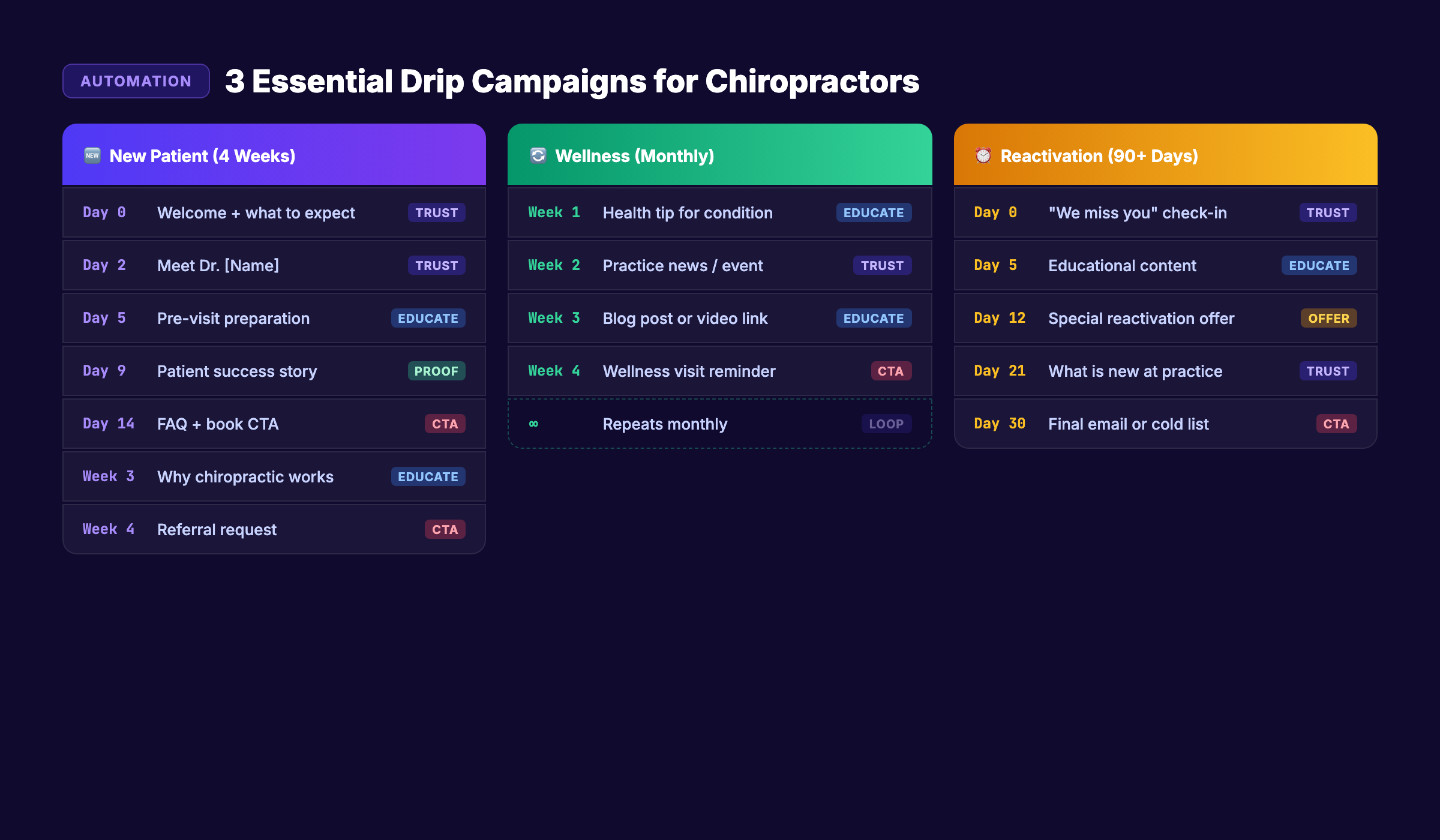Toggle the EDUCATE badge on Pre-visit preparation

(x=428, y=318)
